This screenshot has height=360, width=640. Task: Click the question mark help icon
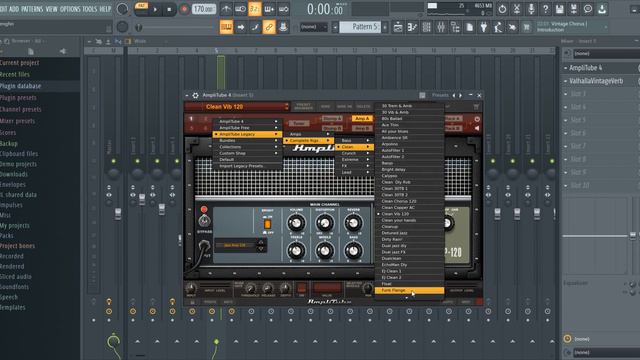click(545, 9)
